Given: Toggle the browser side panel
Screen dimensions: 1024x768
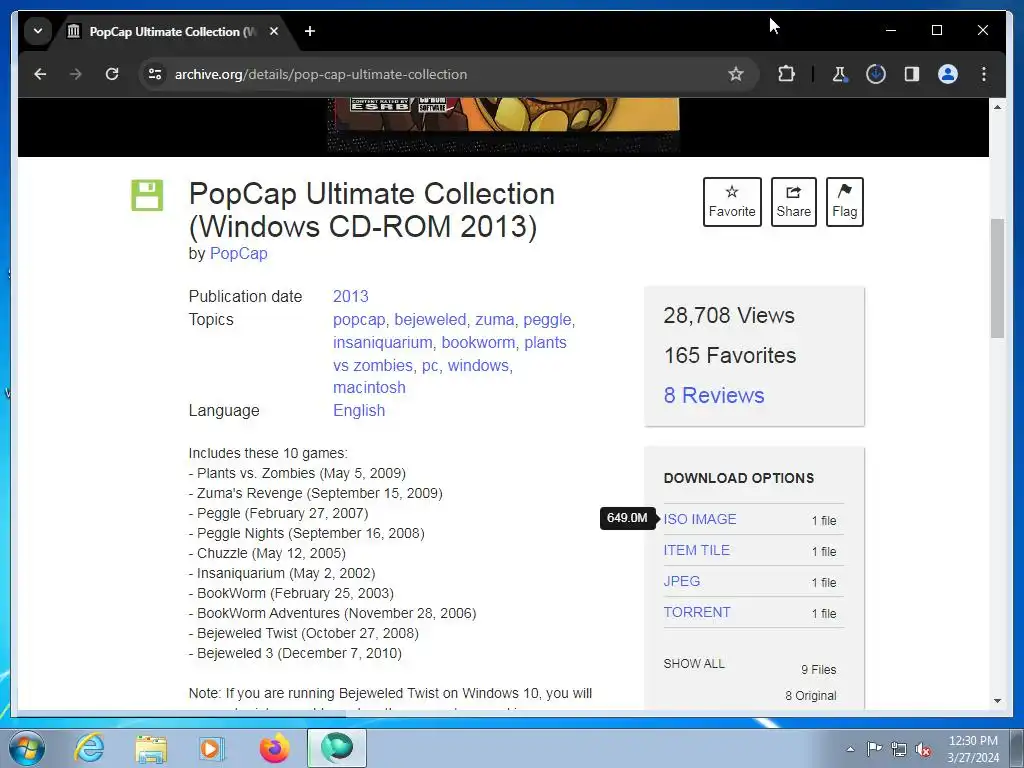Looking at the screenshot, I should coord(912,74).
